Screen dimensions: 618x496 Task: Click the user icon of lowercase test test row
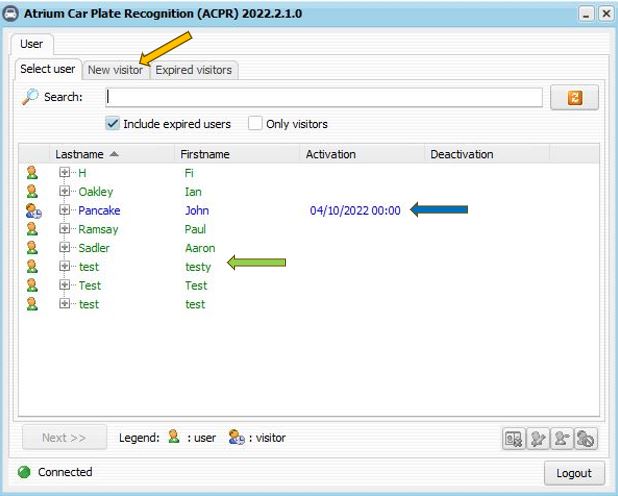[32, 304]
